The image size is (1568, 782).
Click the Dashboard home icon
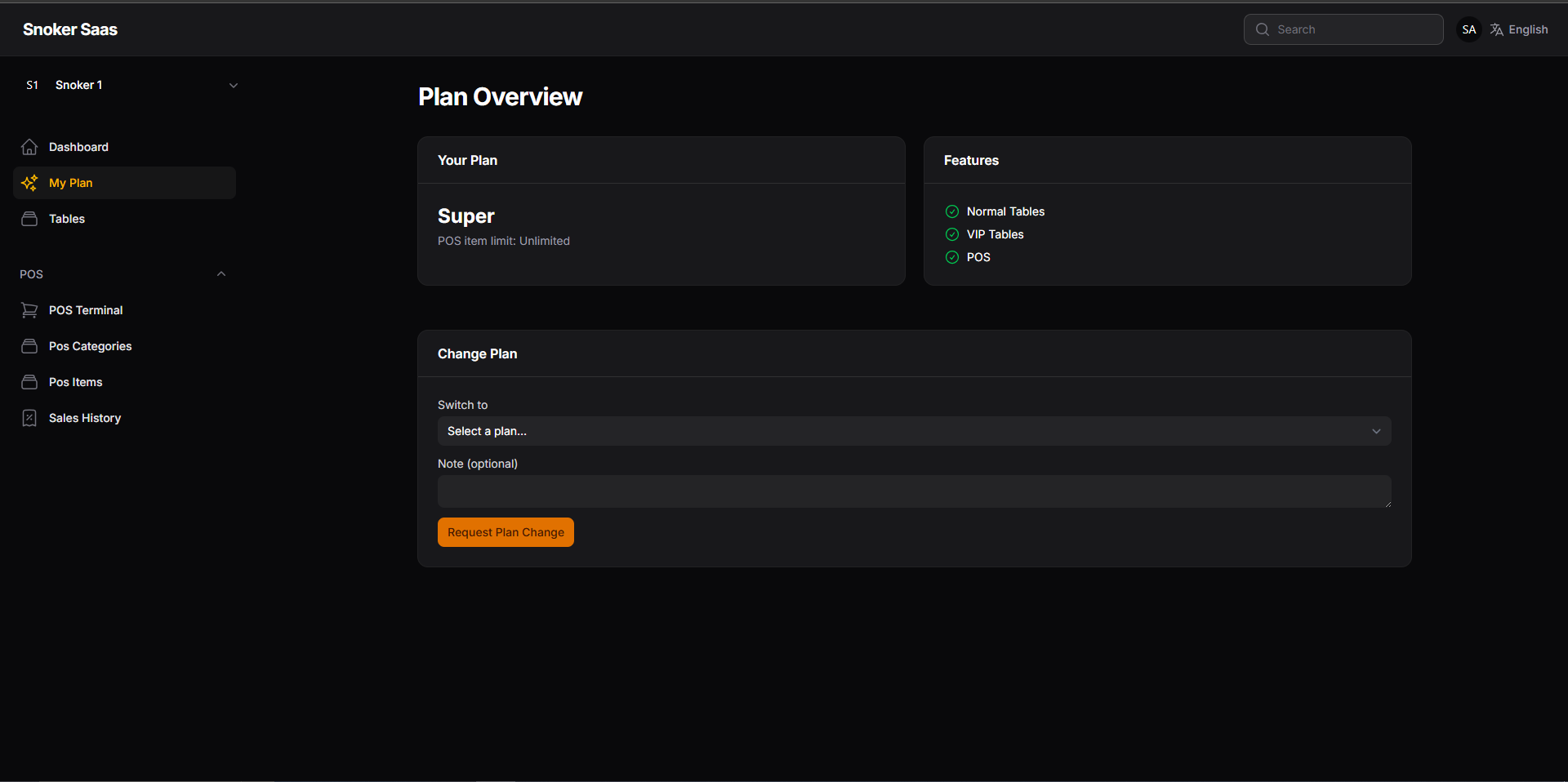[x=29, y=147]
